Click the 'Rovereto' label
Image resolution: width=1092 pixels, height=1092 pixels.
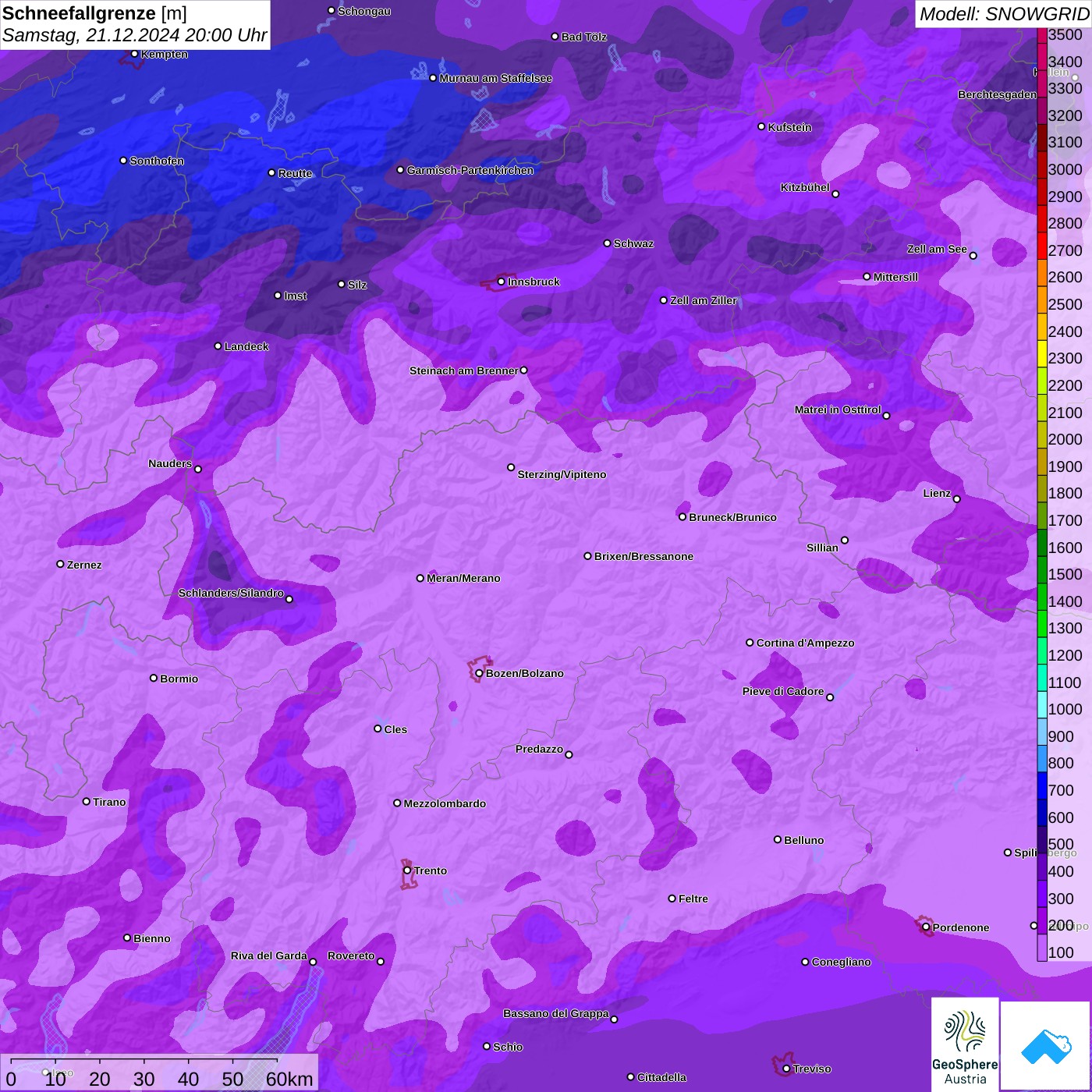(351, 955)
